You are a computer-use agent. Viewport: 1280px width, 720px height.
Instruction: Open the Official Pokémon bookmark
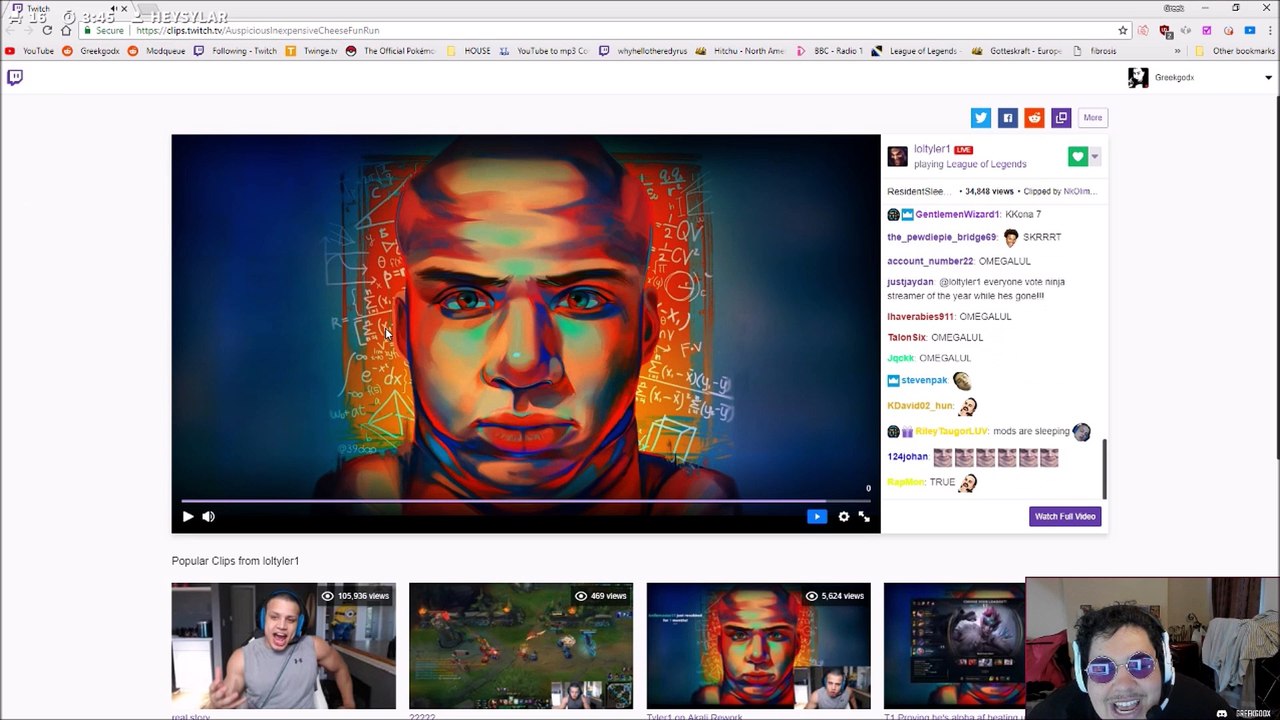click(391, 51)
